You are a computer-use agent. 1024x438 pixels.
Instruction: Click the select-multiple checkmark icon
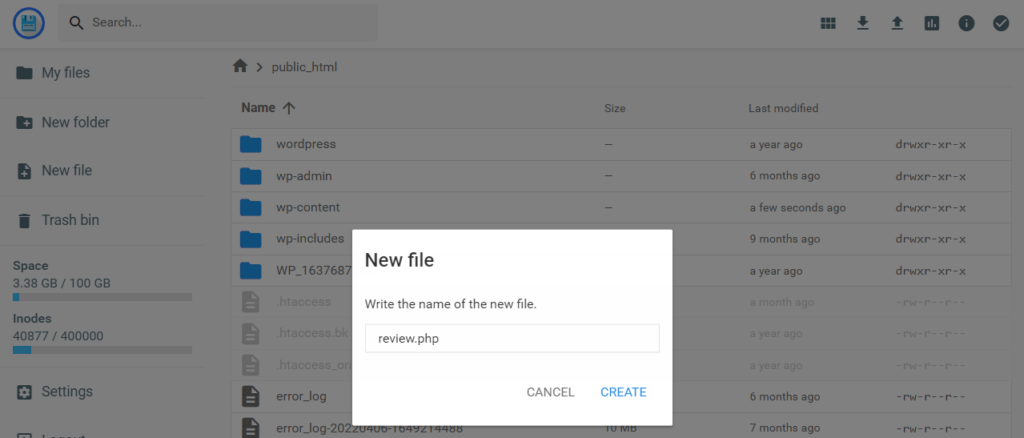[x=1001, y=23]
